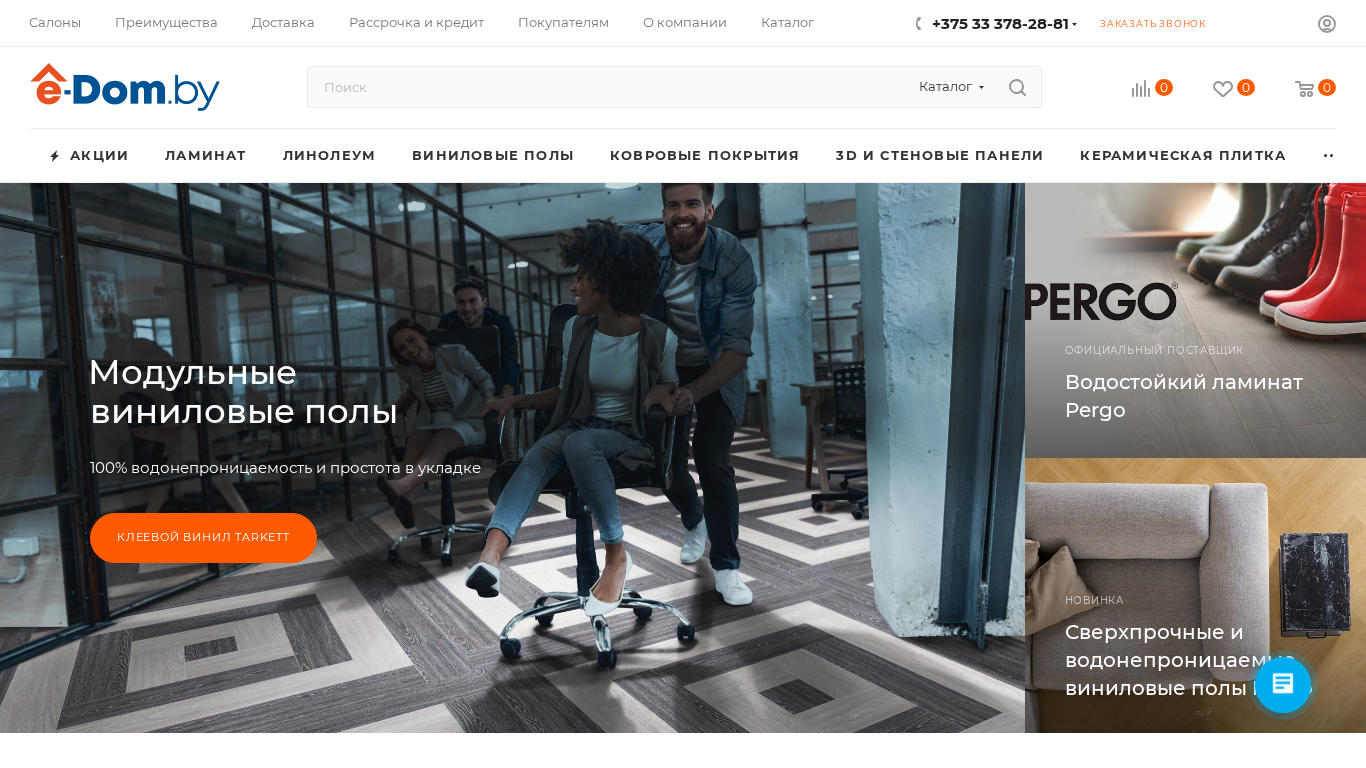Click the Клеевой винил Tarkett button

[203, 538]
